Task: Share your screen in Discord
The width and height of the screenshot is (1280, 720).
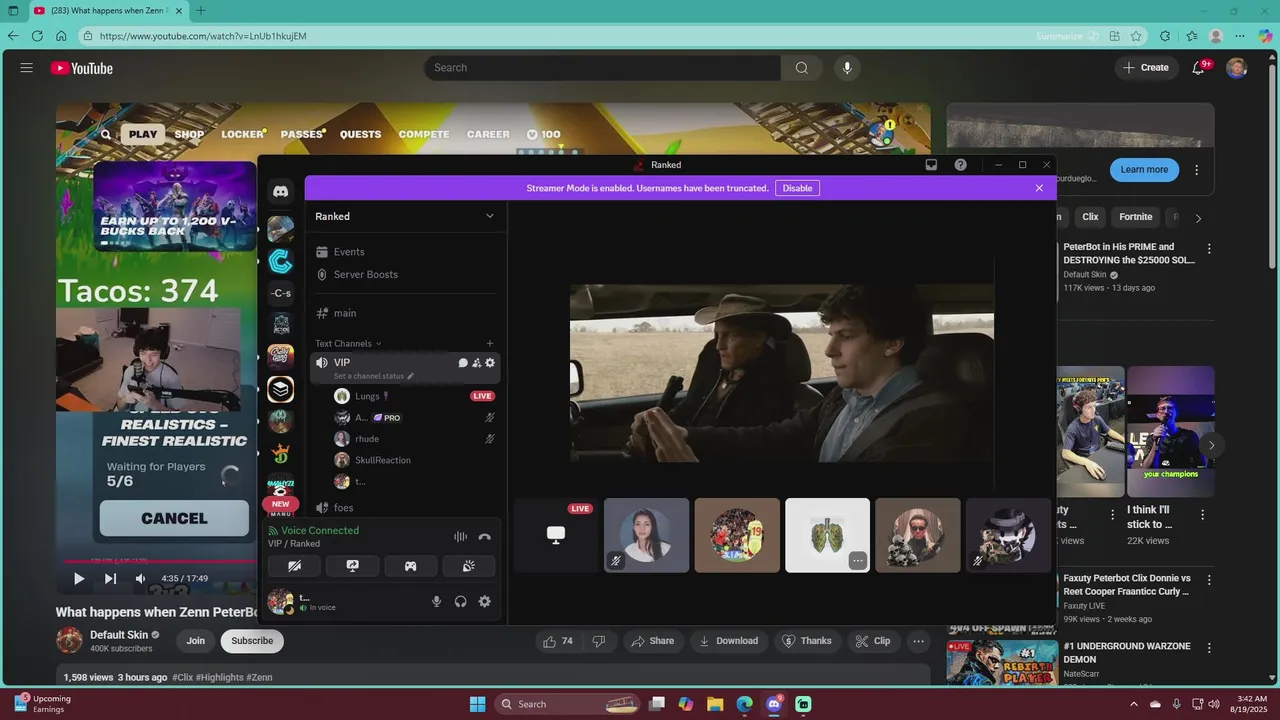Action: coord(352,566)
